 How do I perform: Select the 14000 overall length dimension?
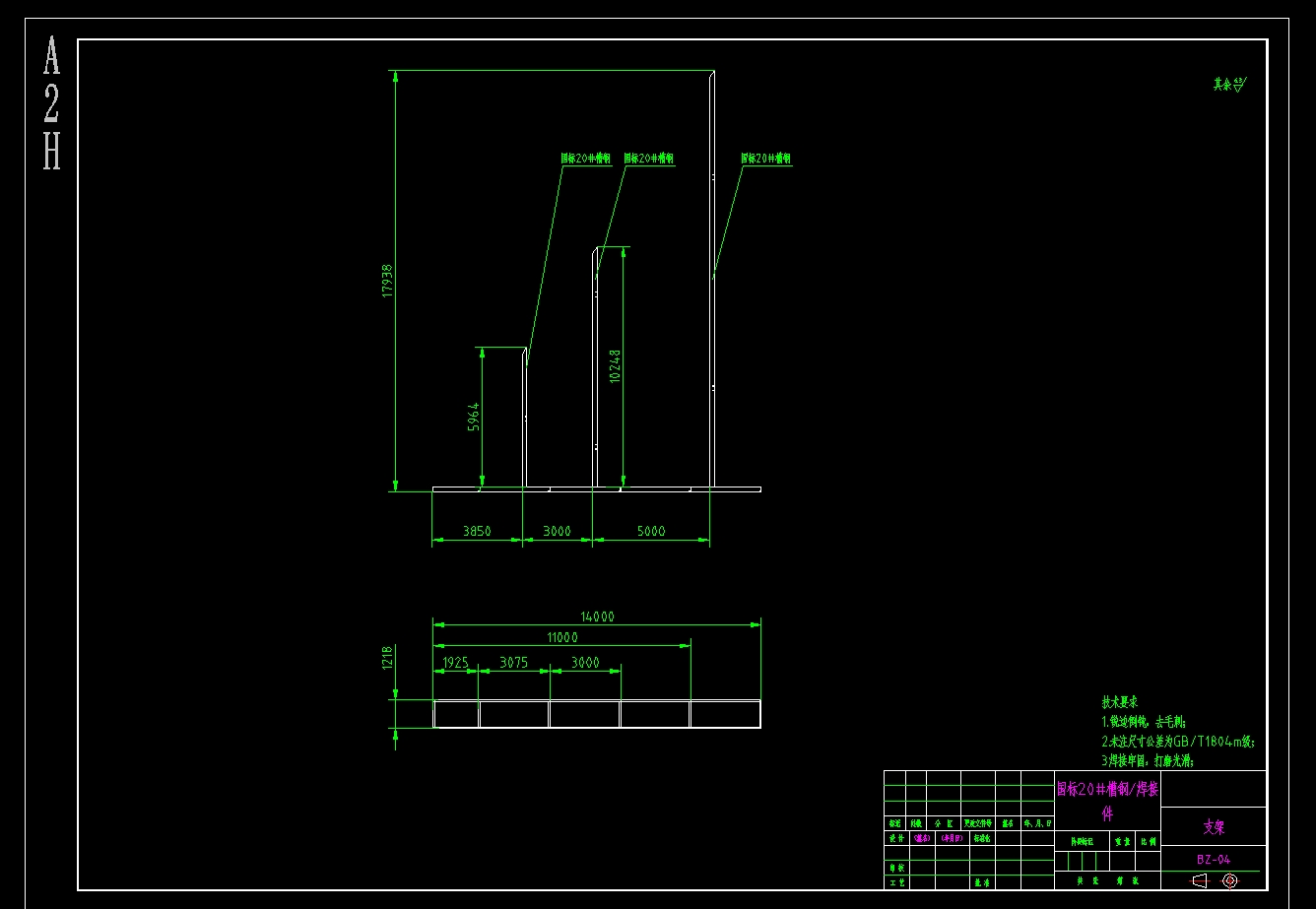[597, 617]
